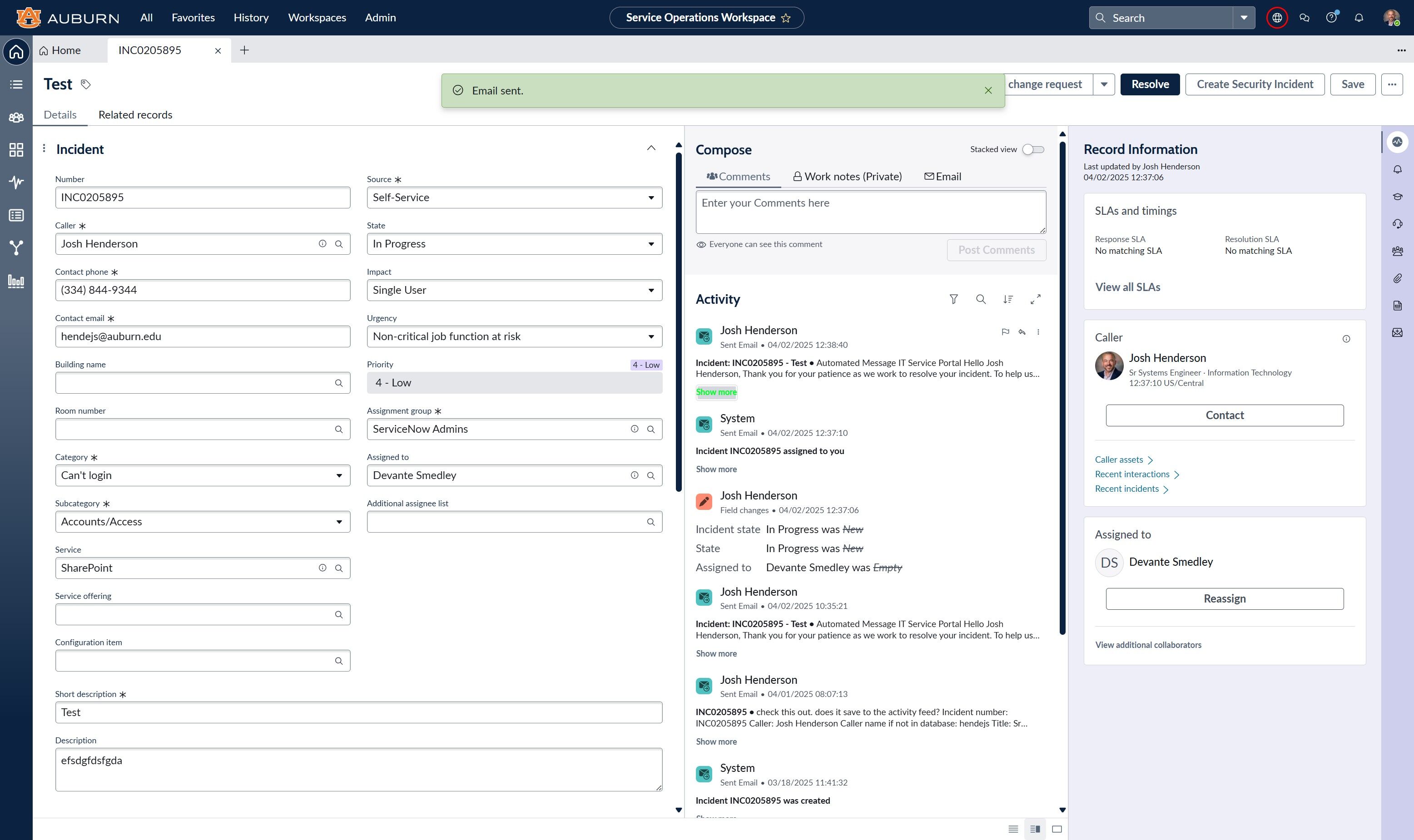Flag the latest Josh Henderson activity entry
This screenshot has height=840, width=1414.
(1005, 332)
